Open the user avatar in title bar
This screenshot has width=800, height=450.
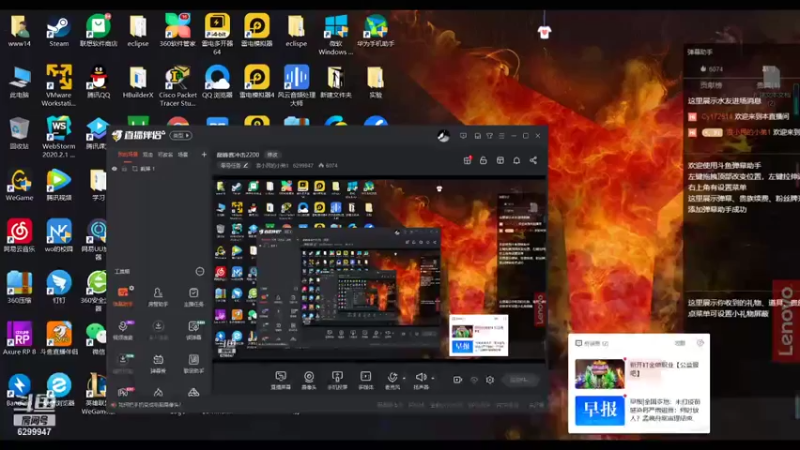443,136
